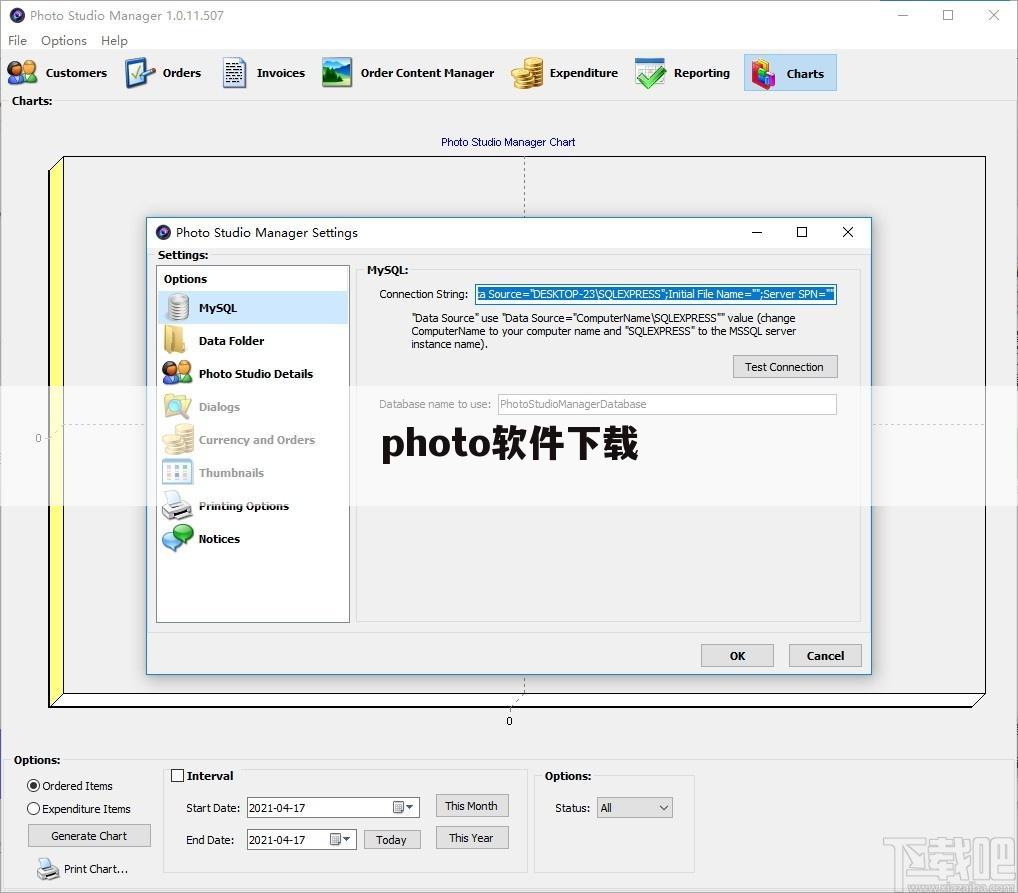Click the This Year button
Screen dimensions: 1018x893
tap(471, 838)
